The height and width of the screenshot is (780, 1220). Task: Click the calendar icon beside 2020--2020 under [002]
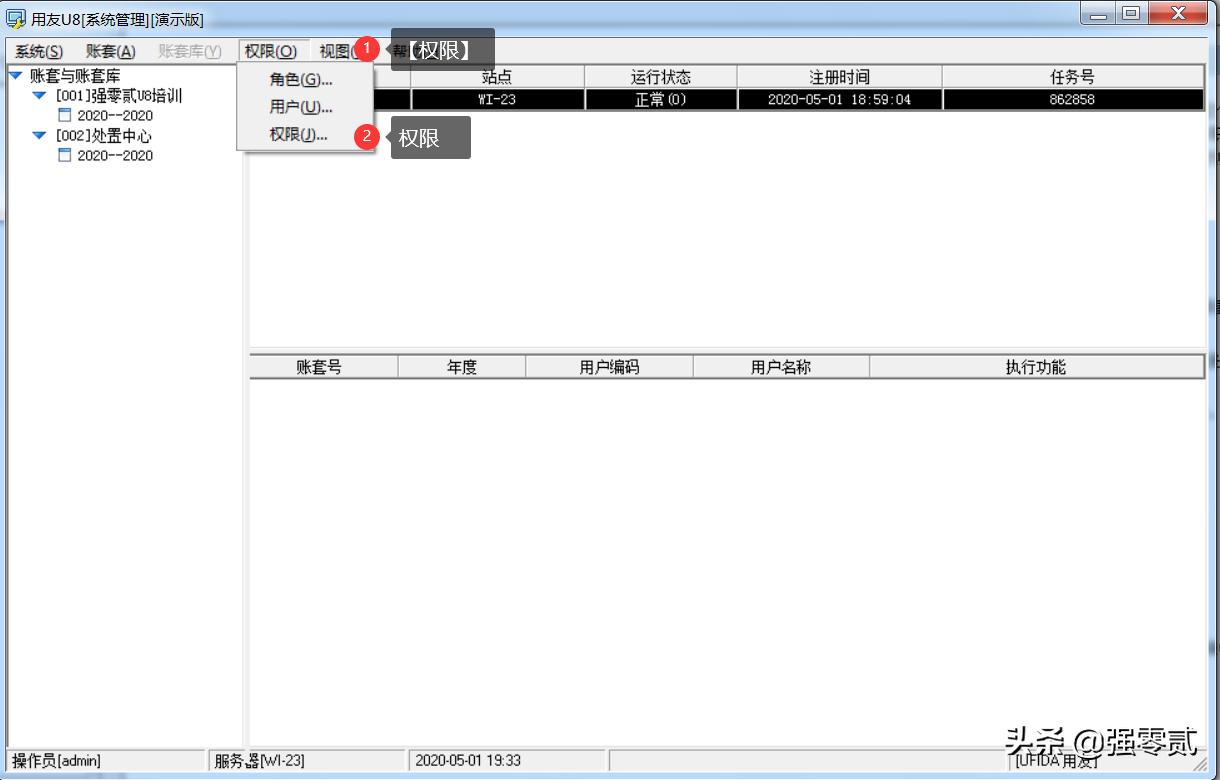click(x=64, y=156)
